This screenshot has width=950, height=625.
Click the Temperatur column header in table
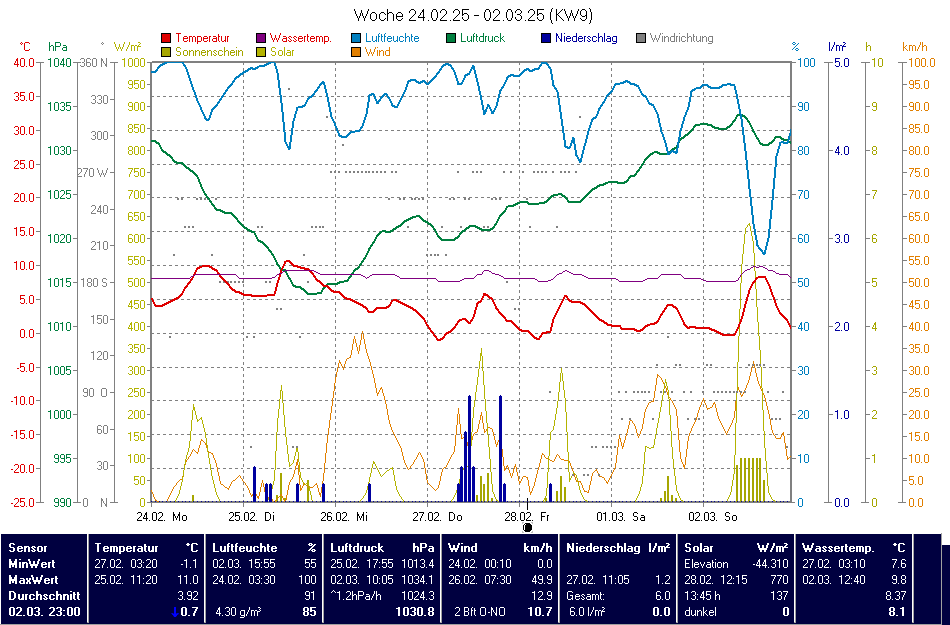127,548
